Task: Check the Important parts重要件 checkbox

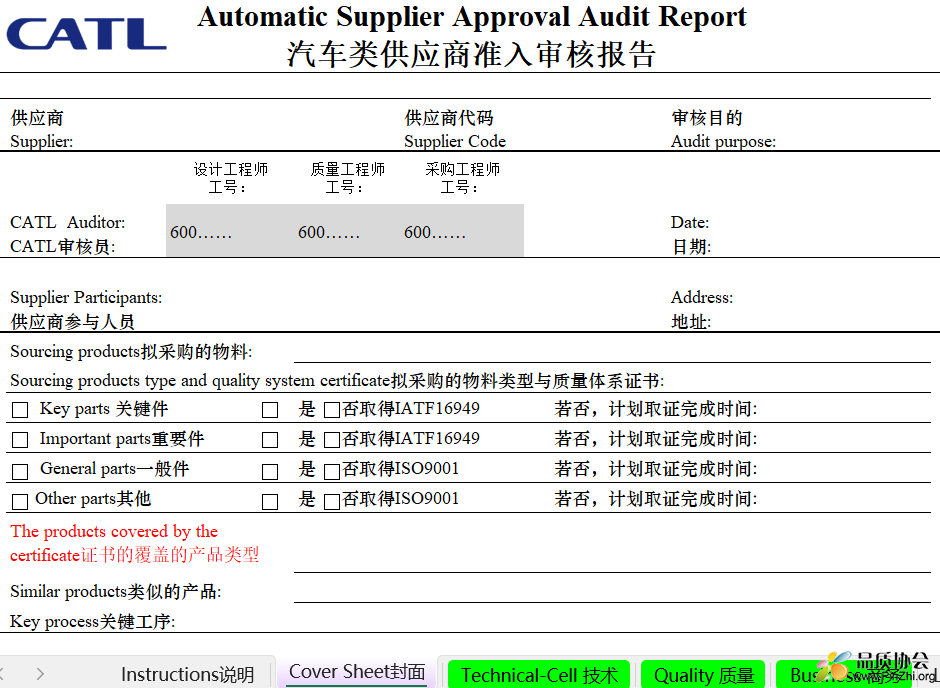Action: (20, 440)
